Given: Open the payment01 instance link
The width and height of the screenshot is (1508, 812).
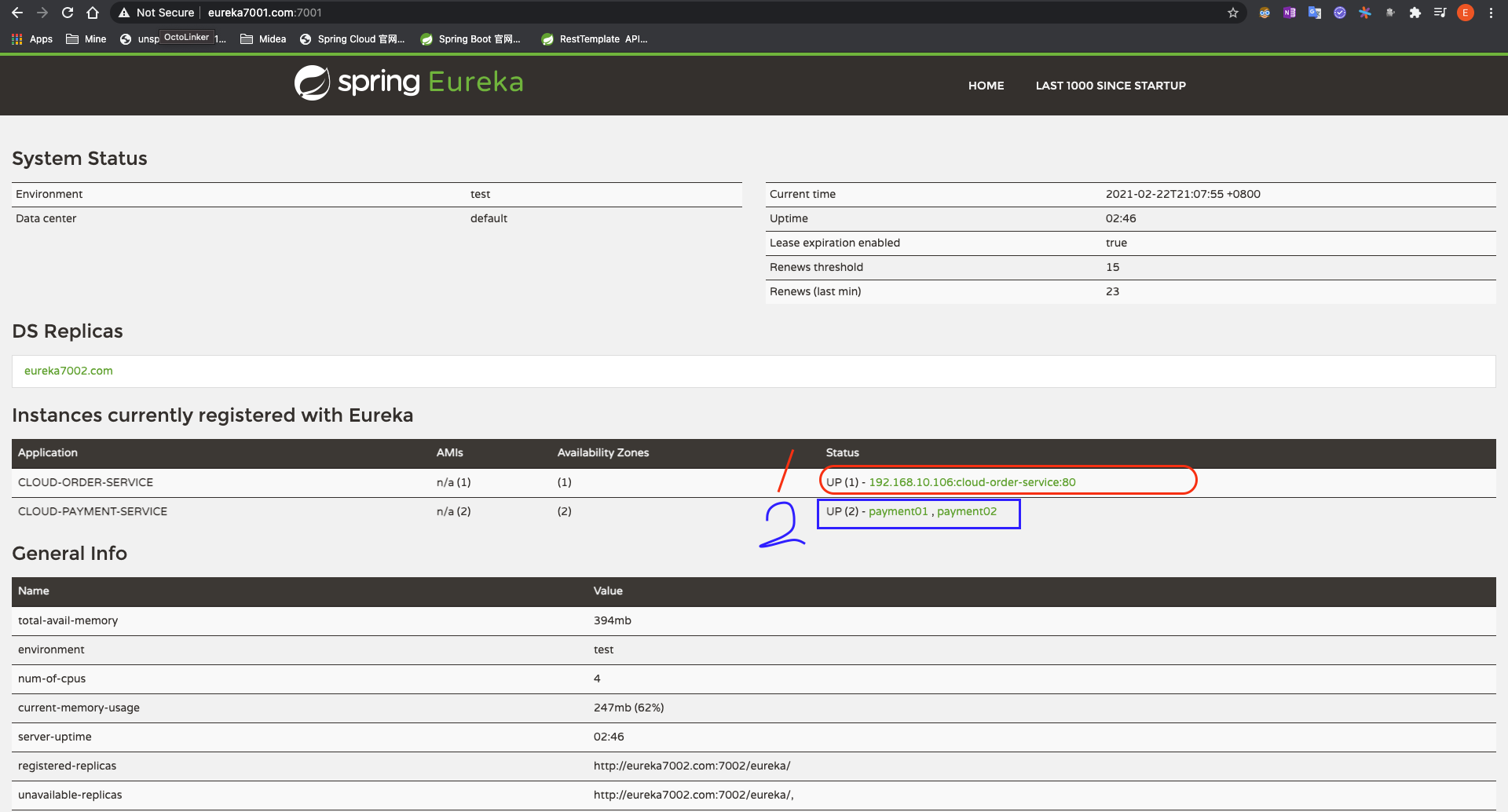Looking at the screenshot, I should [898, 511].
